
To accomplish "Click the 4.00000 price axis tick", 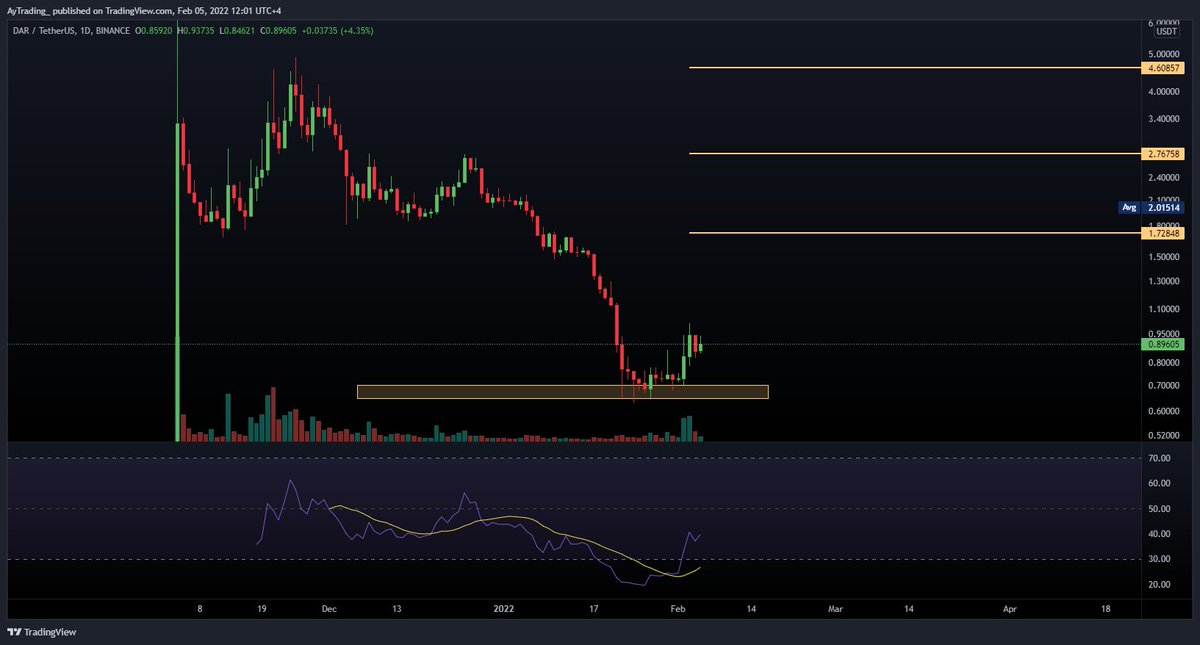I will coord(1164,92).
